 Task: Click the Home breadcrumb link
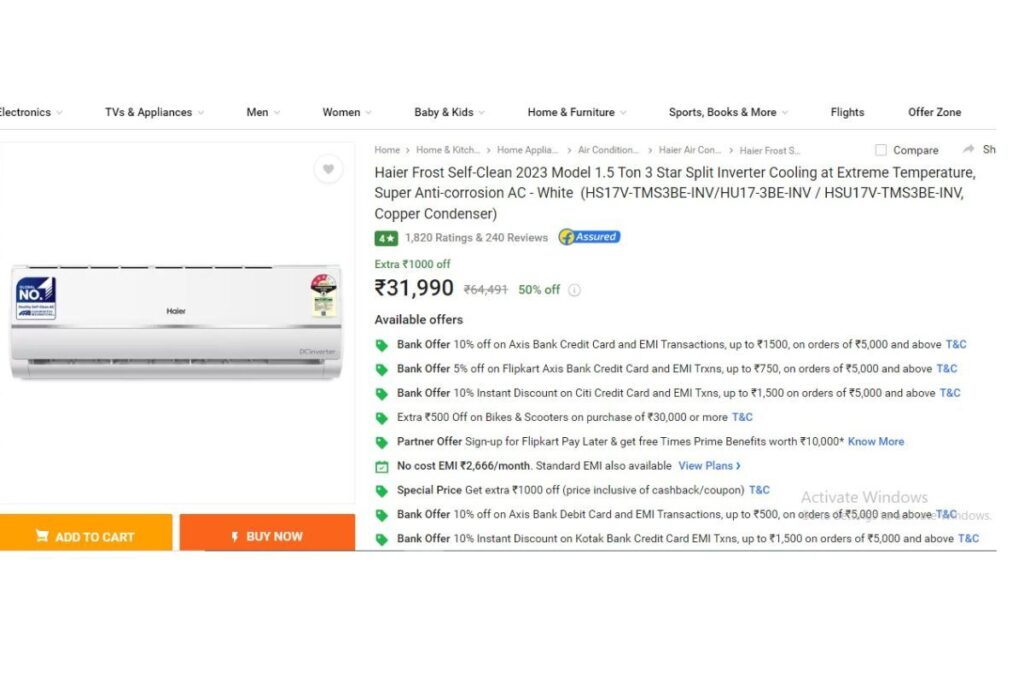(x=387, y=150)
